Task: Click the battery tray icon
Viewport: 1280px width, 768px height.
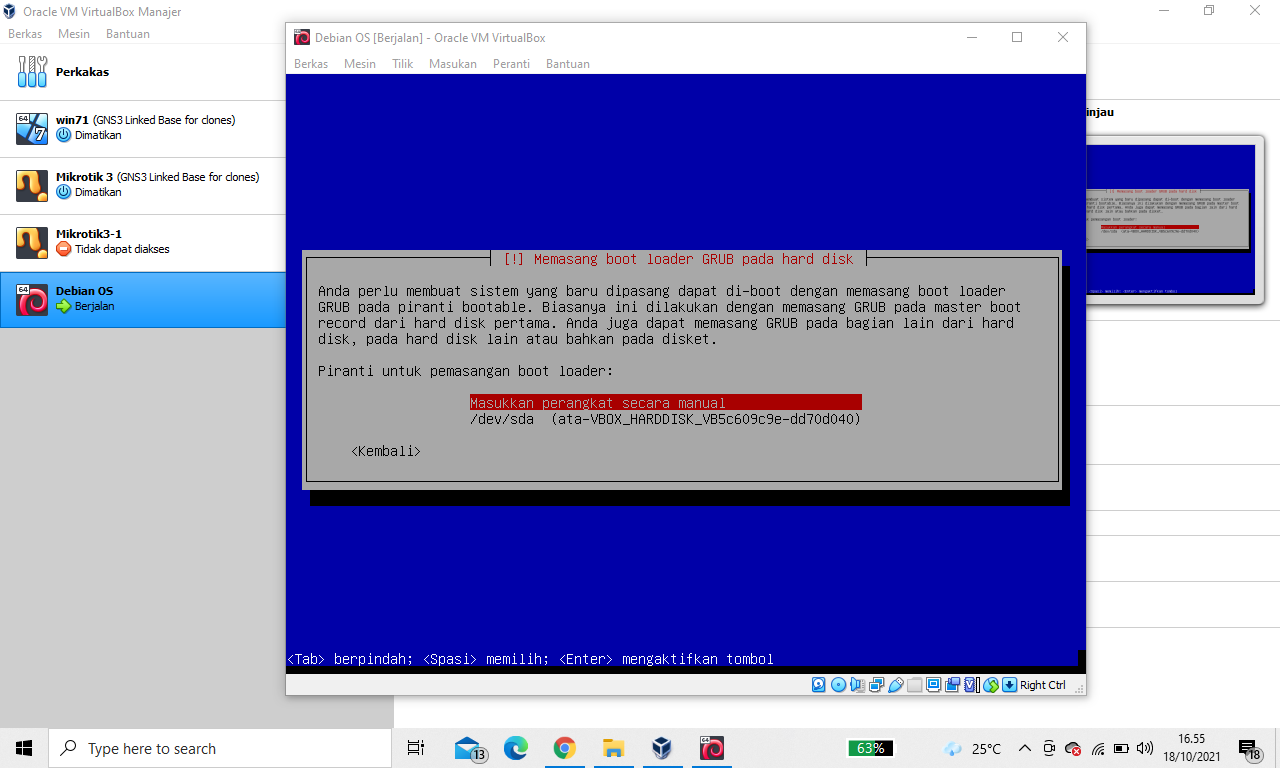Action: point(1122,748)
